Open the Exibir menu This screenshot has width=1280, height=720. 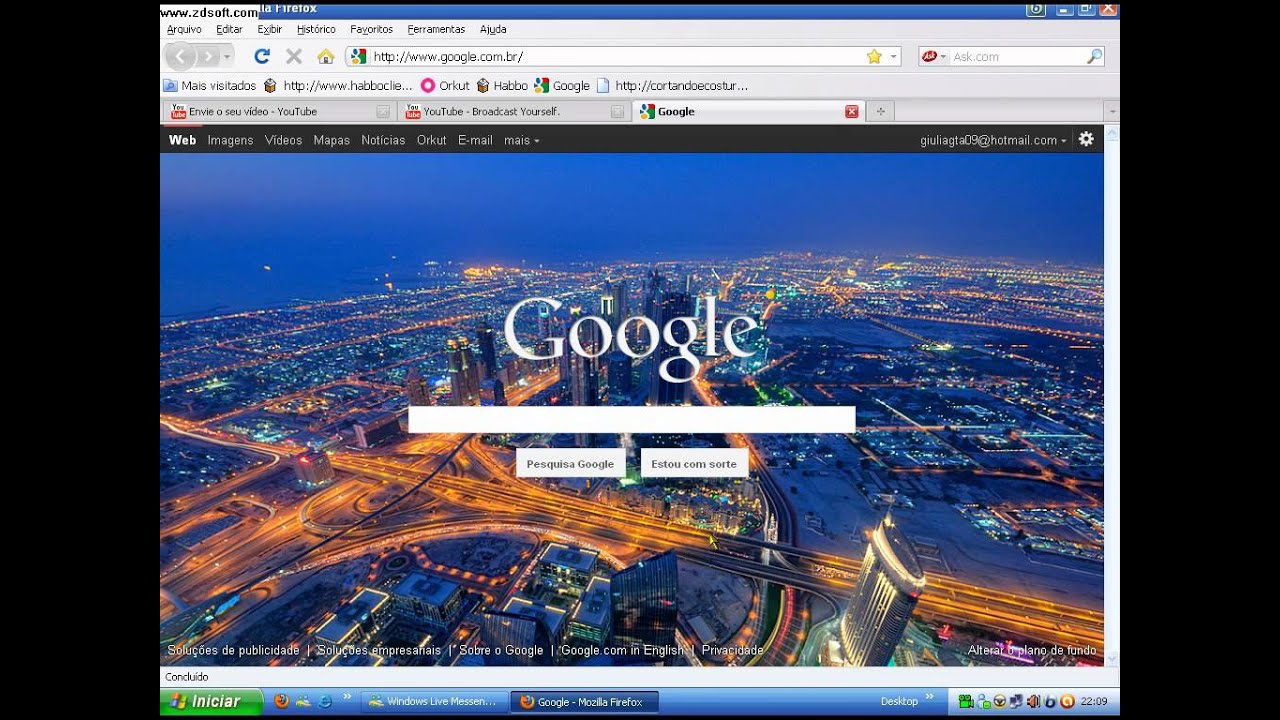pos(270,29)
